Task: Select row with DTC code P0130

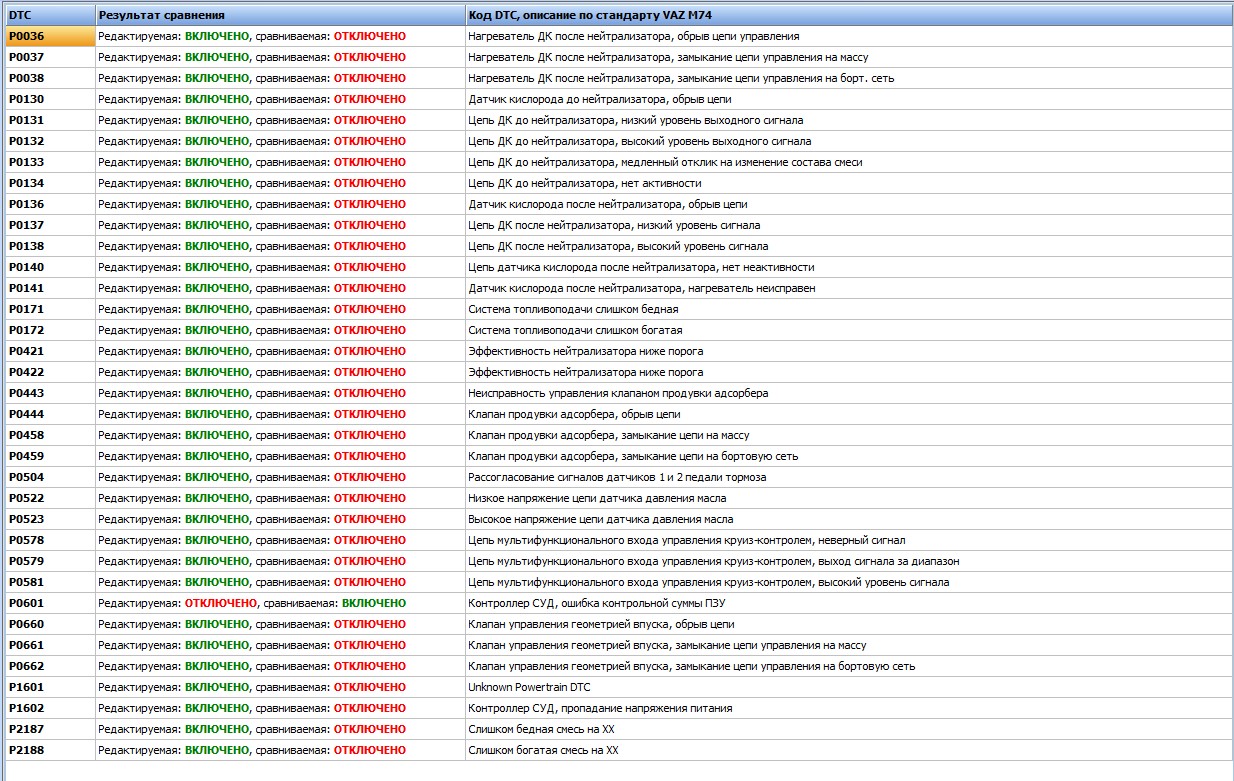Action: tap(50, 99)
